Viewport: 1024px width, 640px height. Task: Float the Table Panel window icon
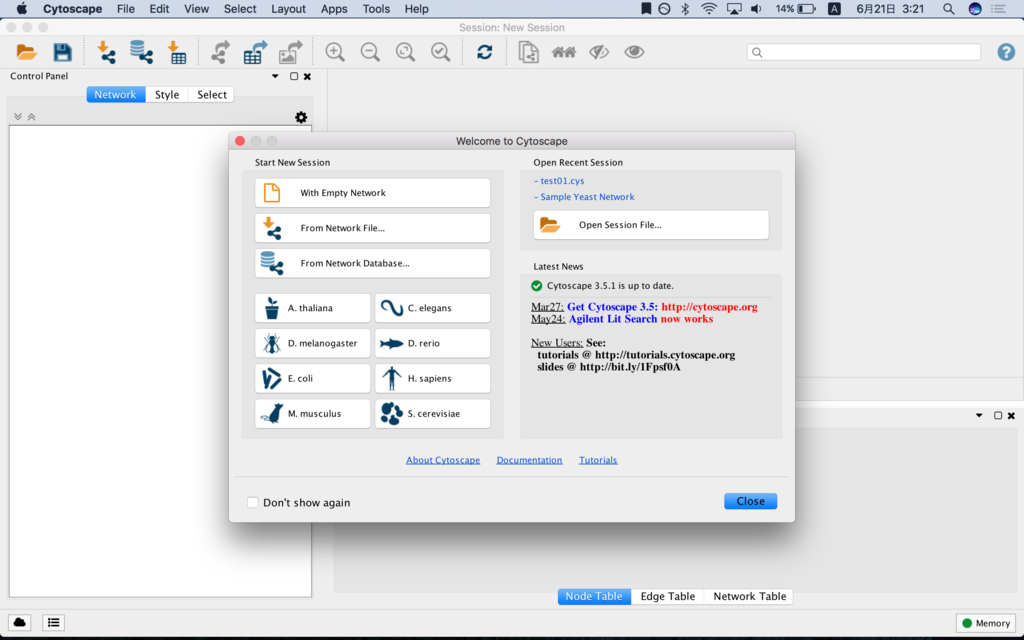tap(998, 415)
